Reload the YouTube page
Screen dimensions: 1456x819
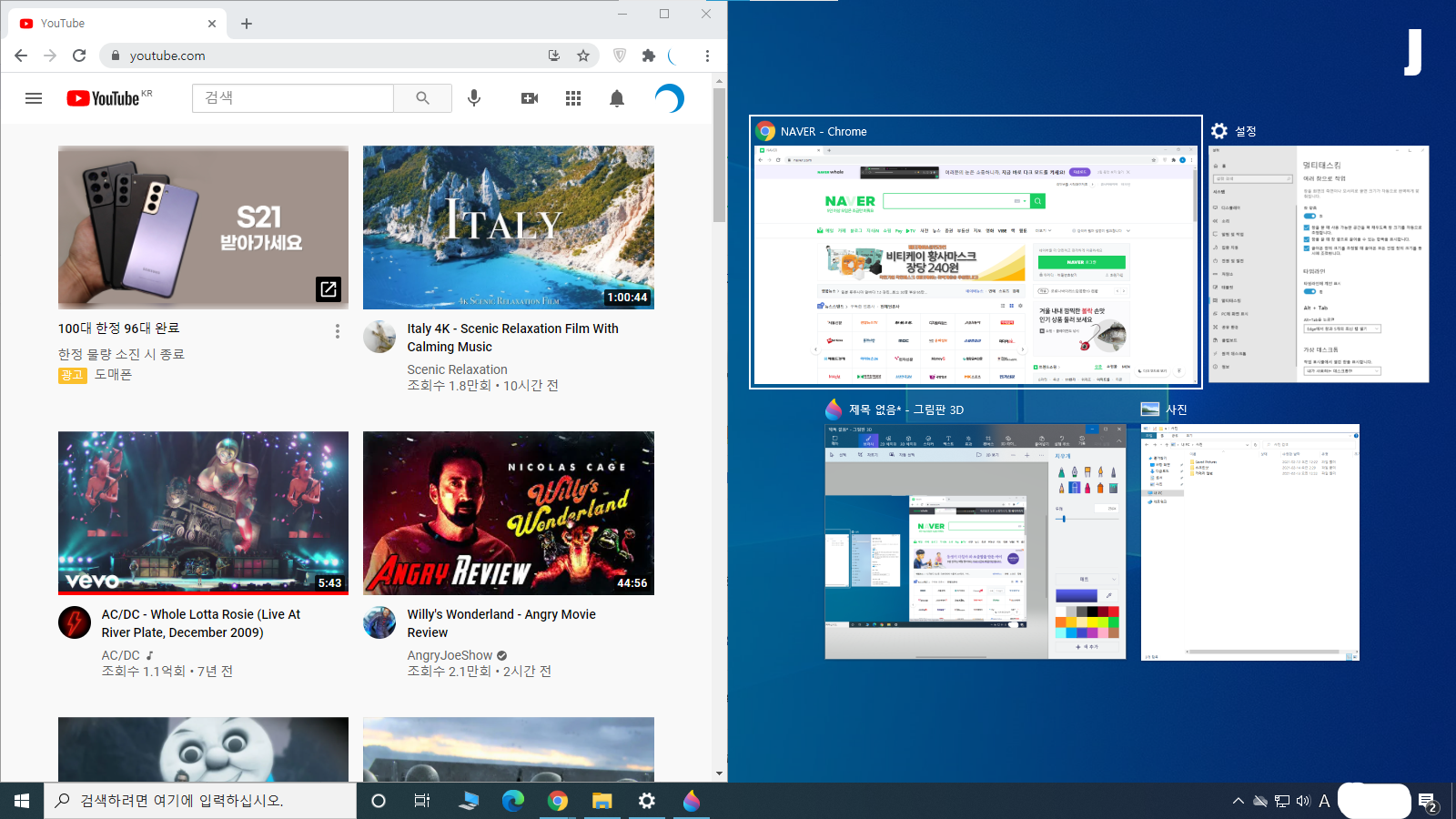pos(79,56)
